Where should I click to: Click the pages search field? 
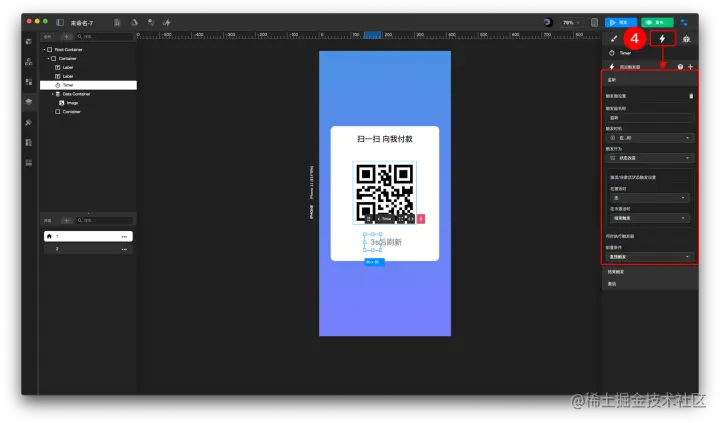tap(104, 220)
